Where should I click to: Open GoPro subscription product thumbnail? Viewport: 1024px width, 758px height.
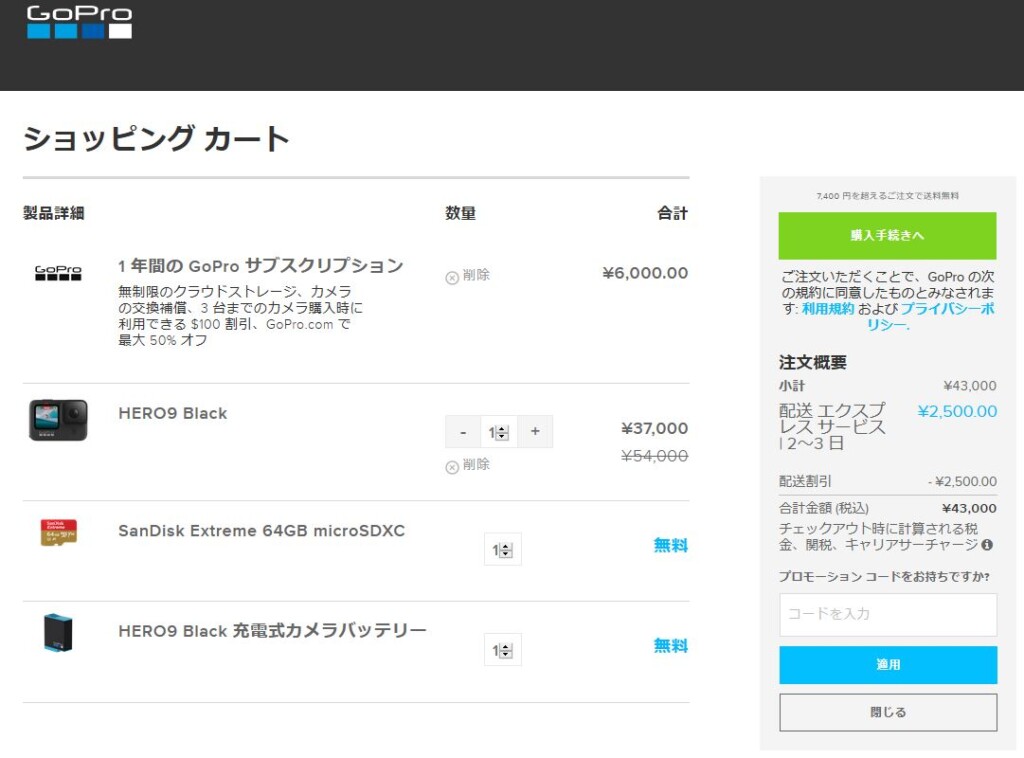(58, 272)
